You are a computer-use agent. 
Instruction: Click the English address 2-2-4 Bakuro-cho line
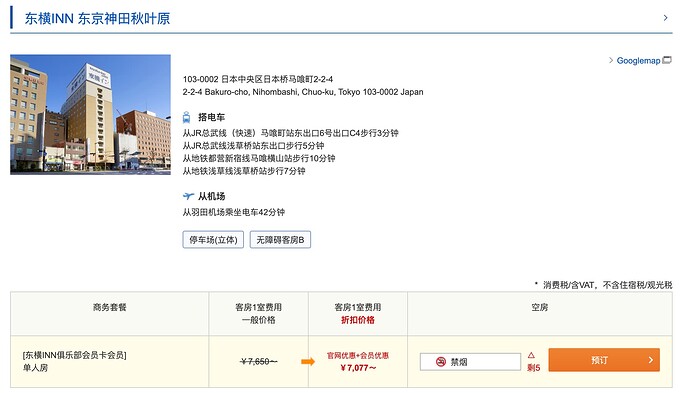coord(303,92)
